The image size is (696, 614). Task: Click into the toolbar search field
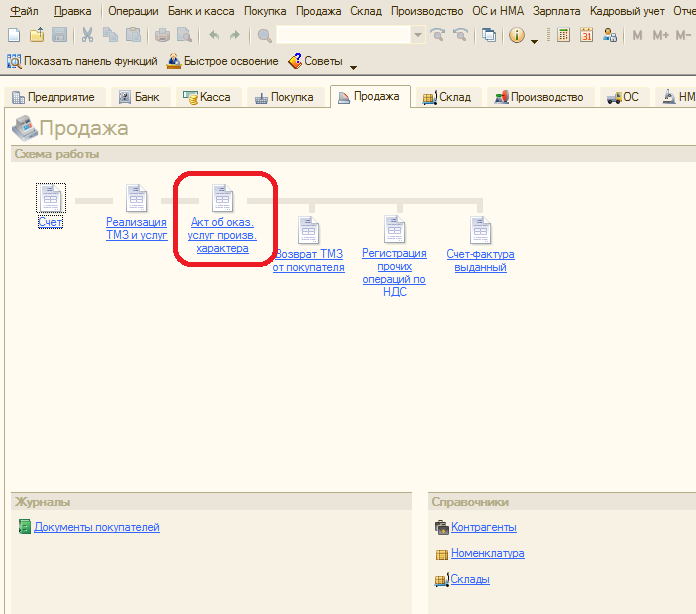click(344, 35)
